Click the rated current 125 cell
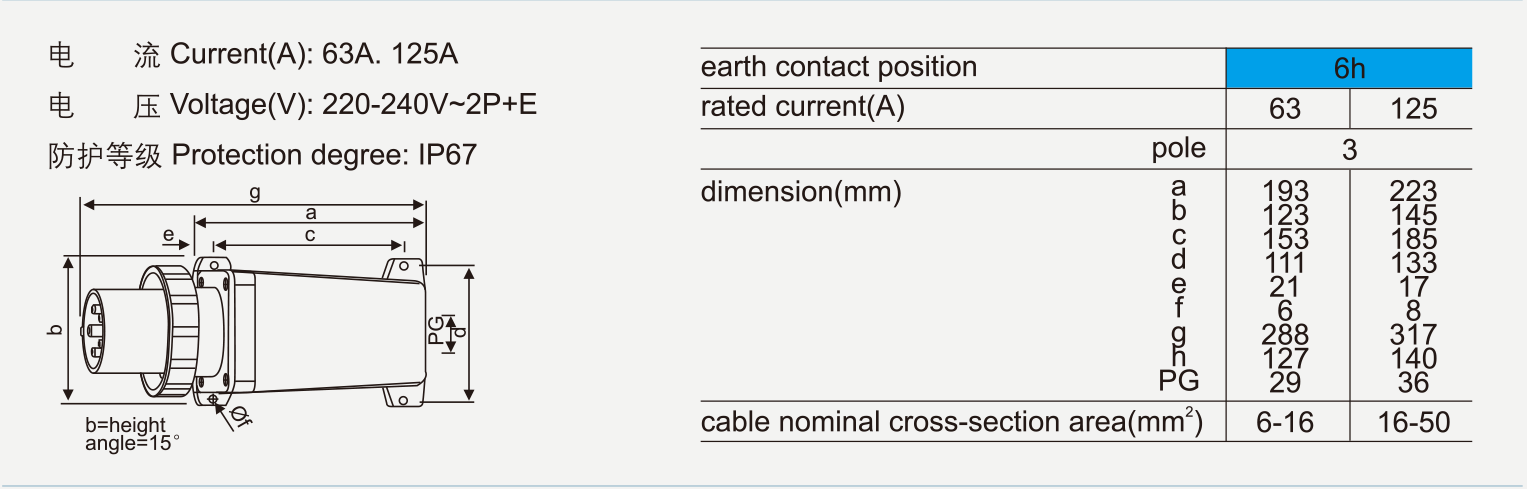 pyautogui.click(x=1413, y=108)
